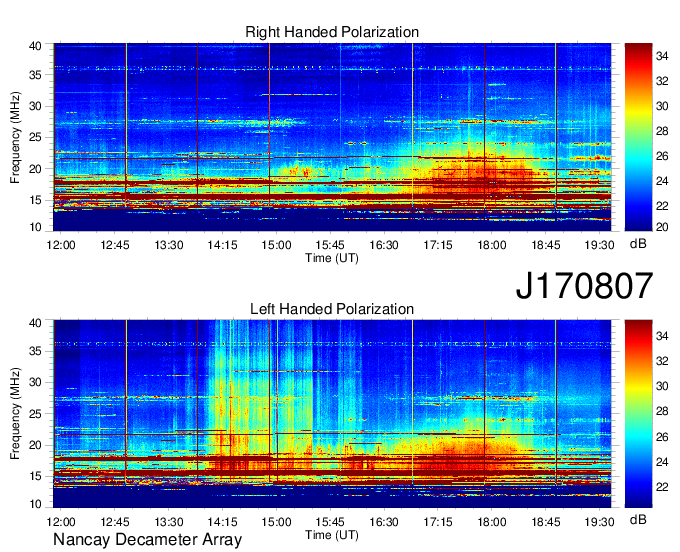Select the 16:30 tick on Right Handed time axis

coord(384,245)
